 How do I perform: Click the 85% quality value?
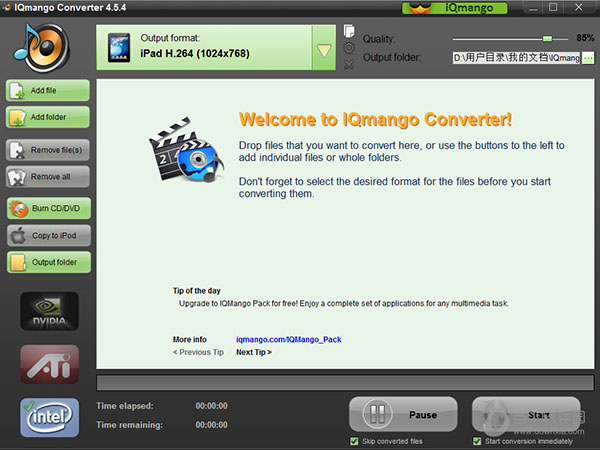pos(585,38)
